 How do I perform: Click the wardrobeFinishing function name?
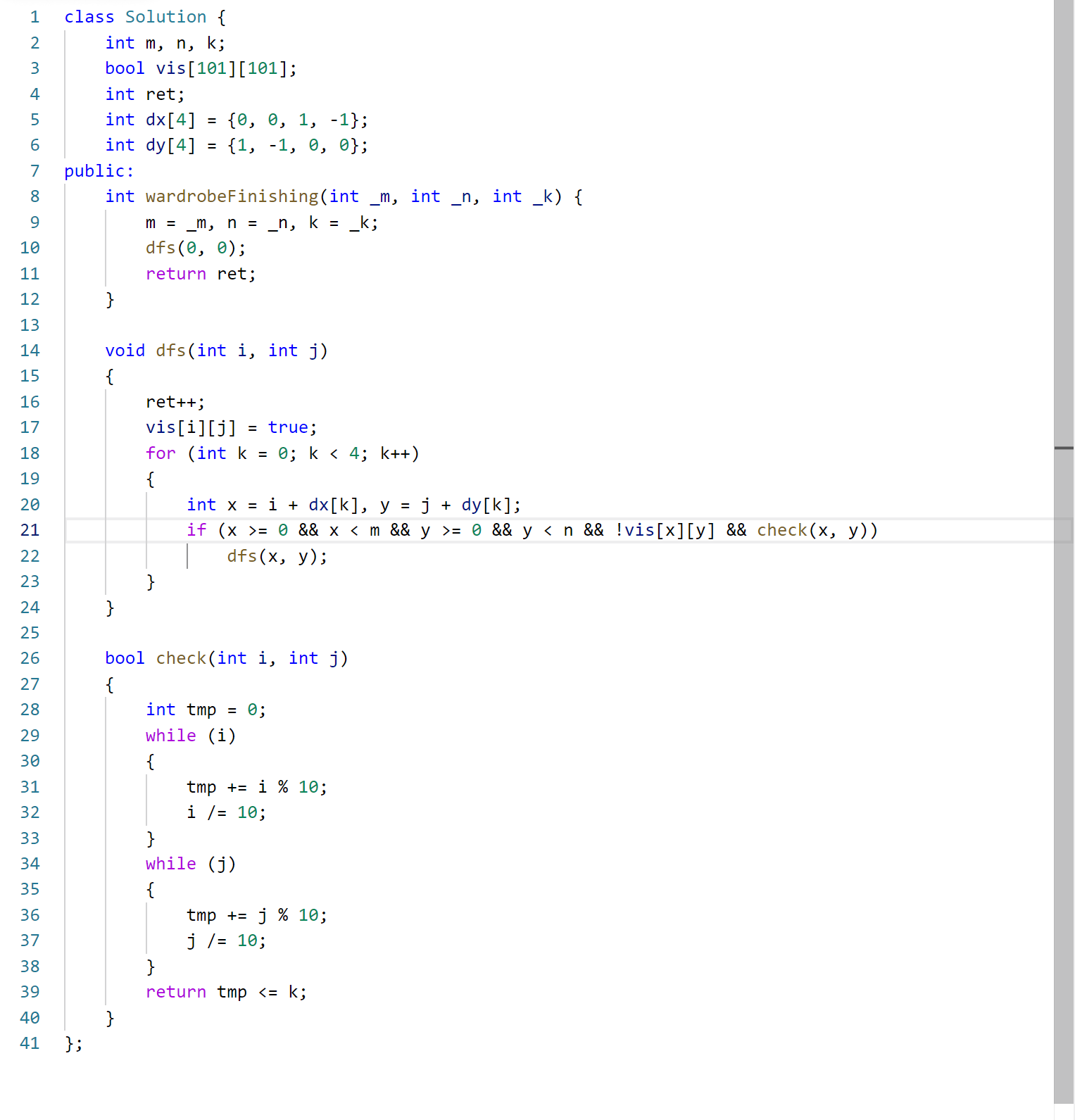(232, 196)
